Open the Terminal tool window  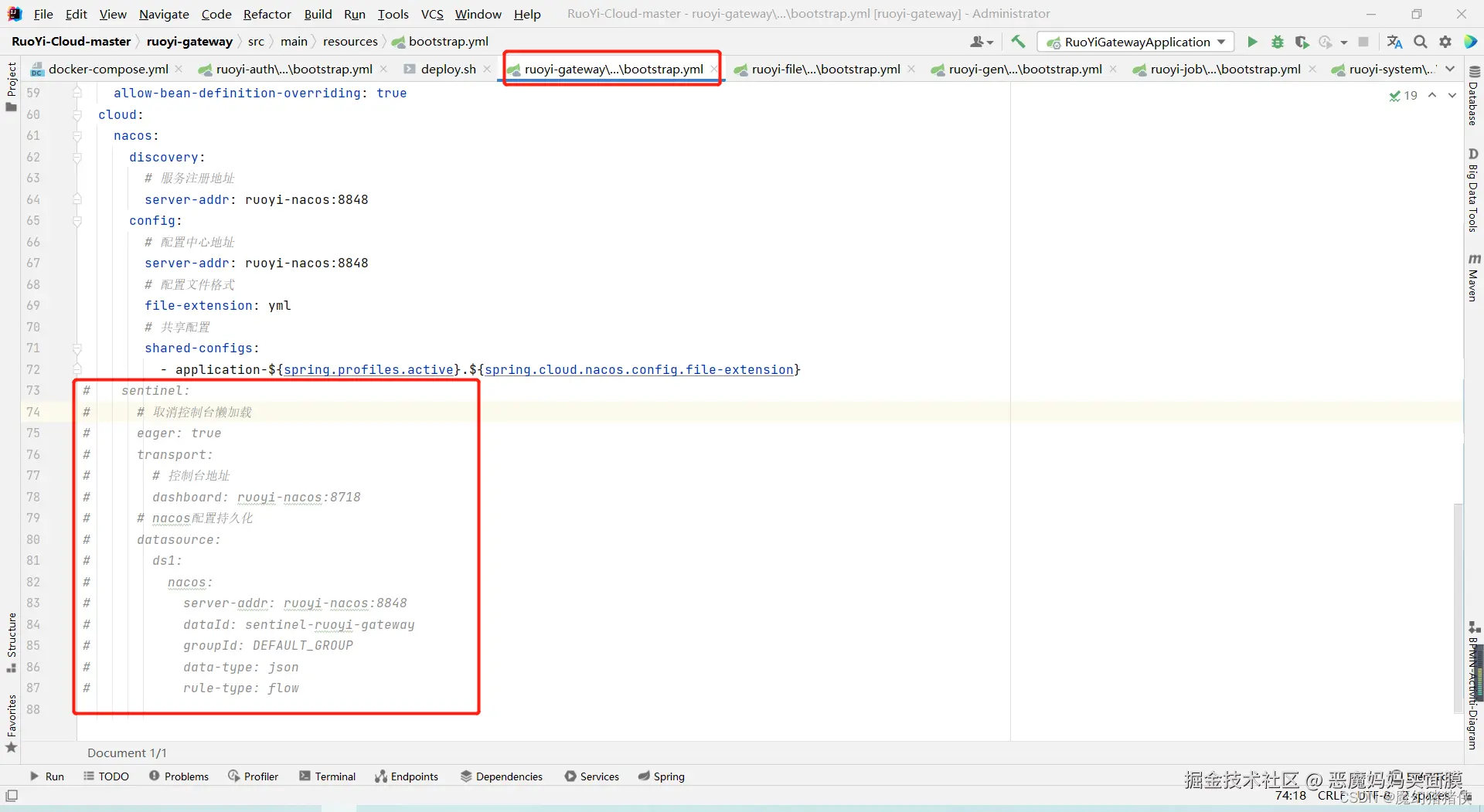coord(327,776)
